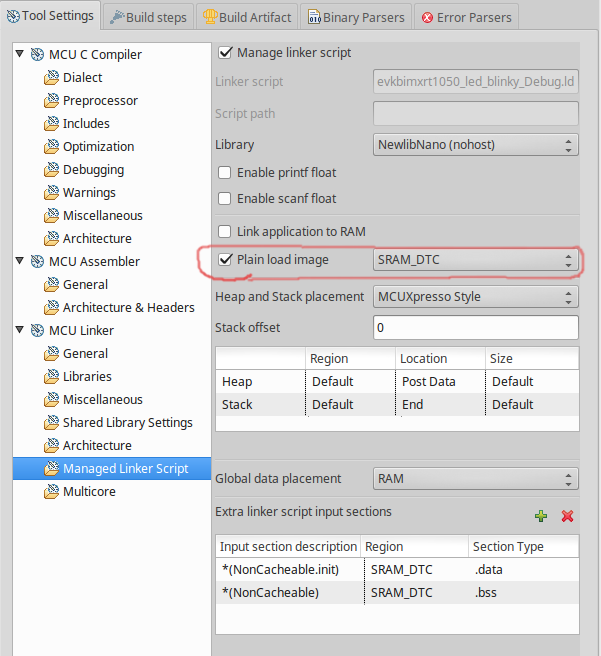The width and height of the screenshot is (601, 656).
Task: Click the Region column header in heap table
Action: coord(350,359)
